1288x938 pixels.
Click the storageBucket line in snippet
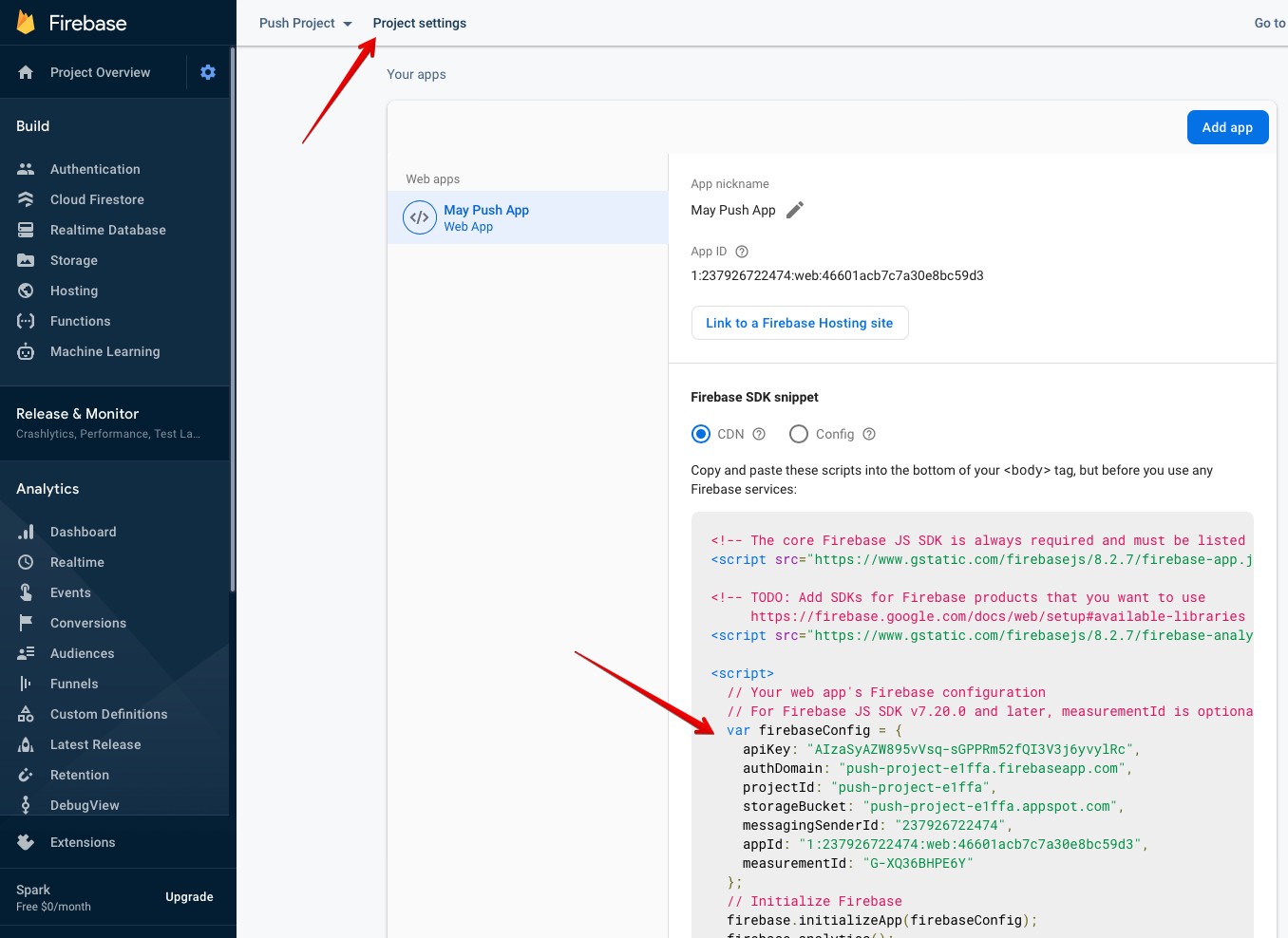click(934, 806)
